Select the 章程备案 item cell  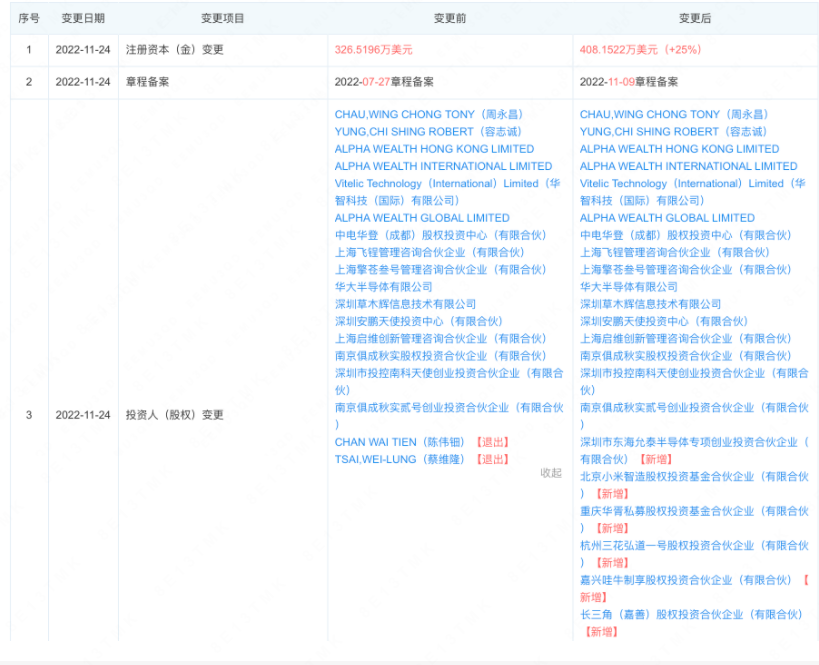click(147, 81)
